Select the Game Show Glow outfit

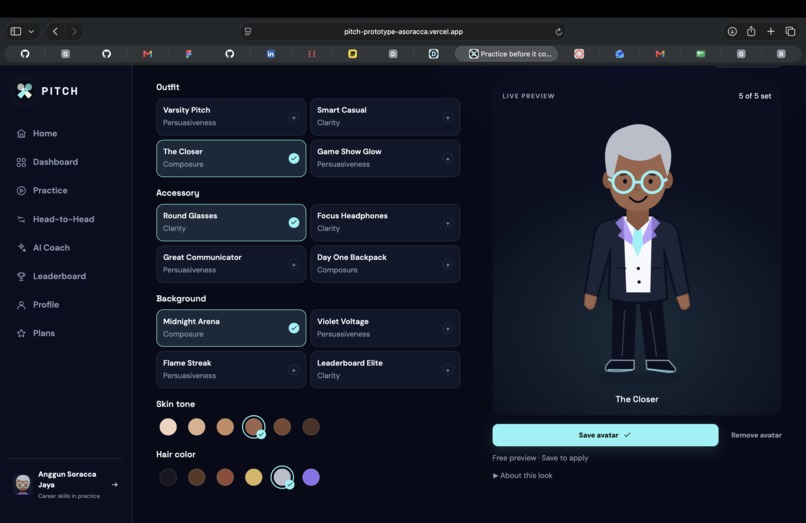click(385, 158)
